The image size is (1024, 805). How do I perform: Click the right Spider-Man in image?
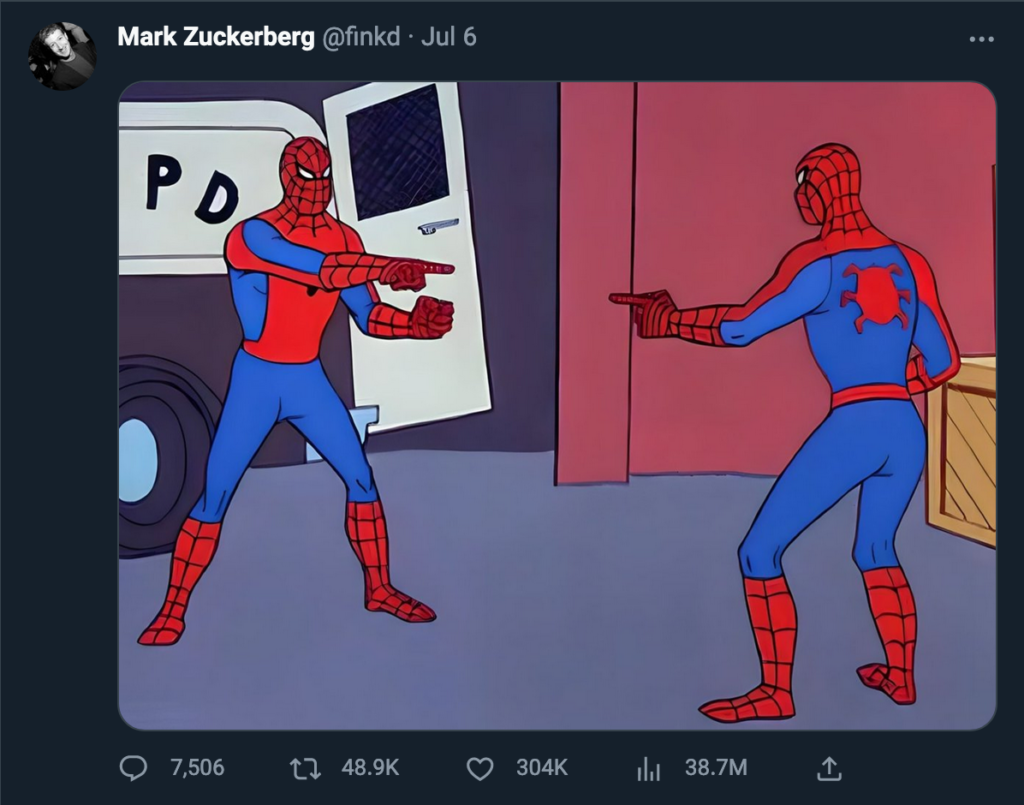(x=816, y=431)
